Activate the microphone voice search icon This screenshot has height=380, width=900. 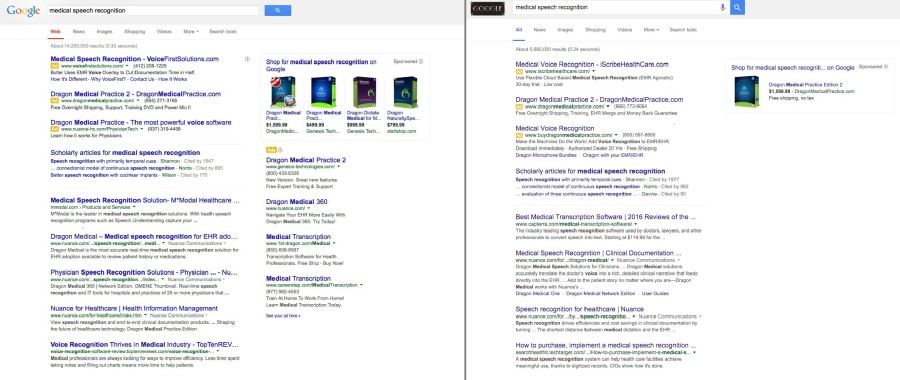723,7
